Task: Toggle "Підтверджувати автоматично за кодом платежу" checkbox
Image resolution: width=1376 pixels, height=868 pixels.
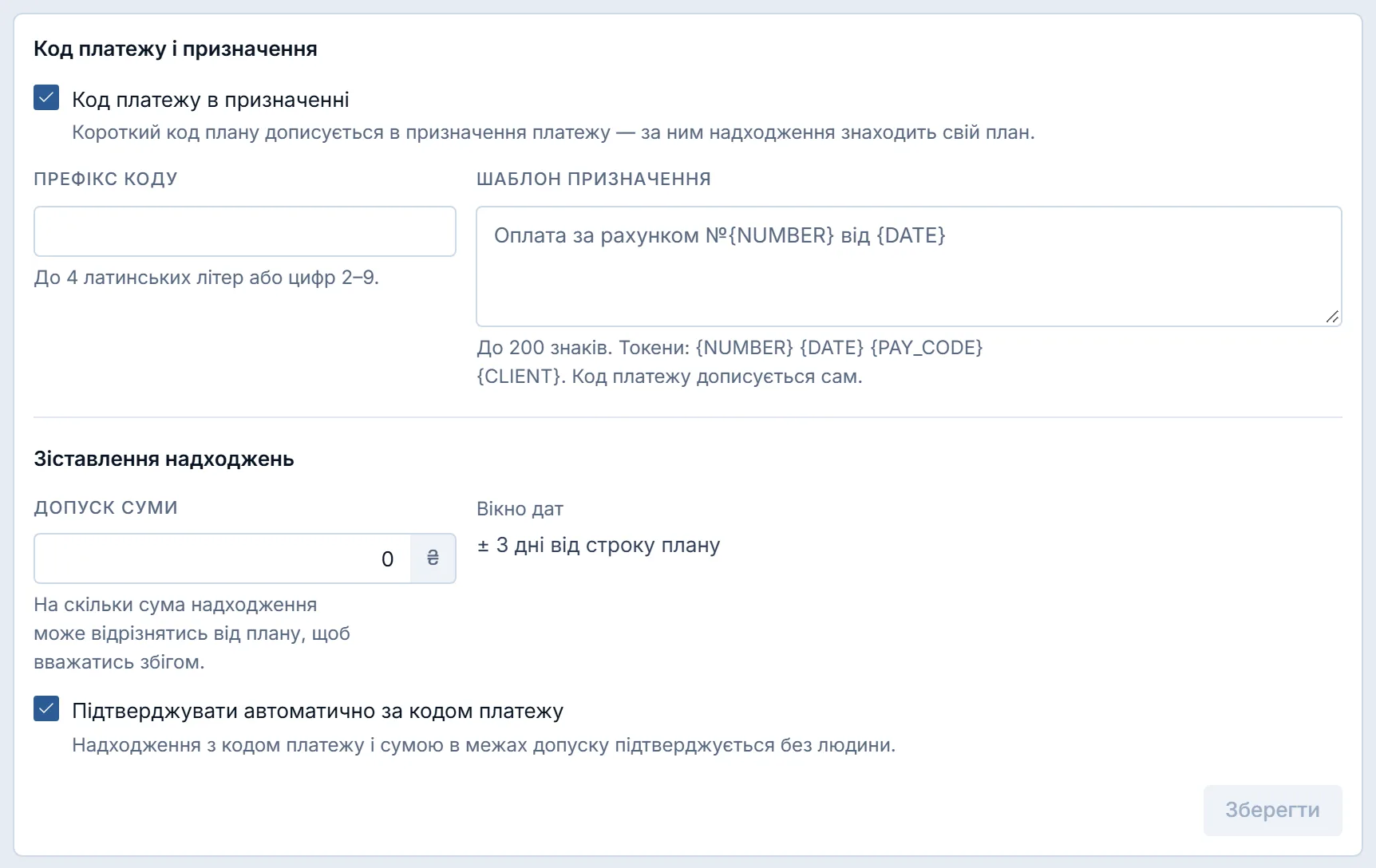Action: [x=46, y=708]
